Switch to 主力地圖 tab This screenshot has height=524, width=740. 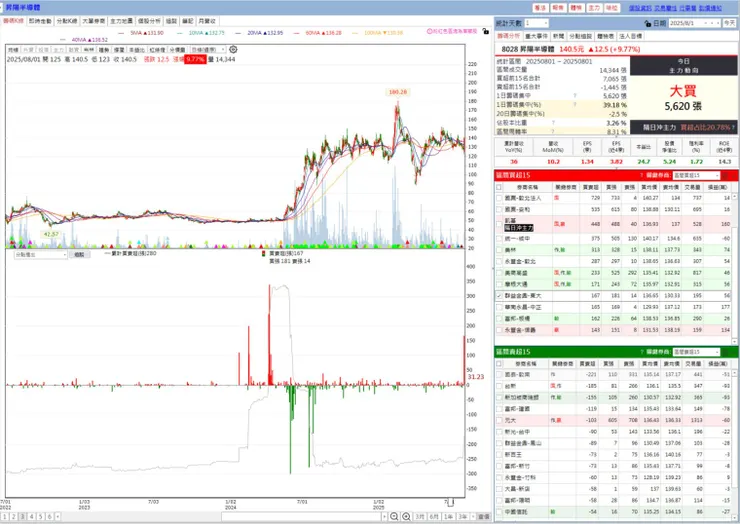tap(121, 21)
